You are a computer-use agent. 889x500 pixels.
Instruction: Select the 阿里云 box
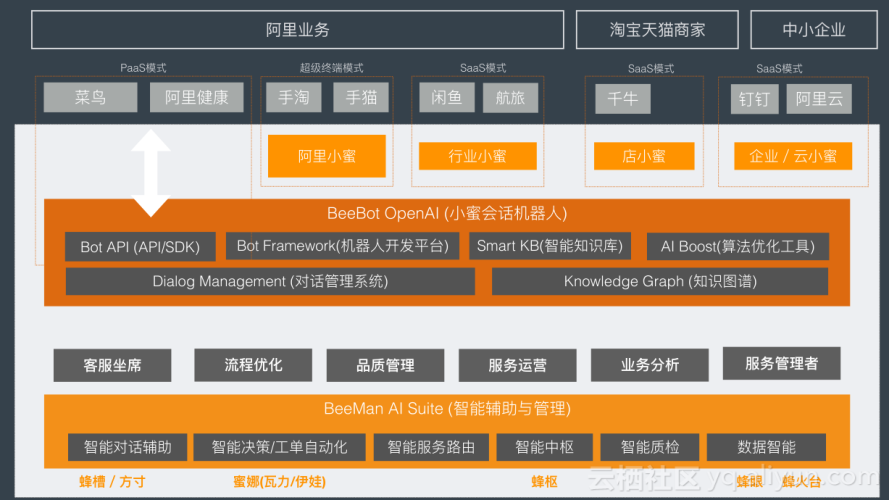point(819,99)
